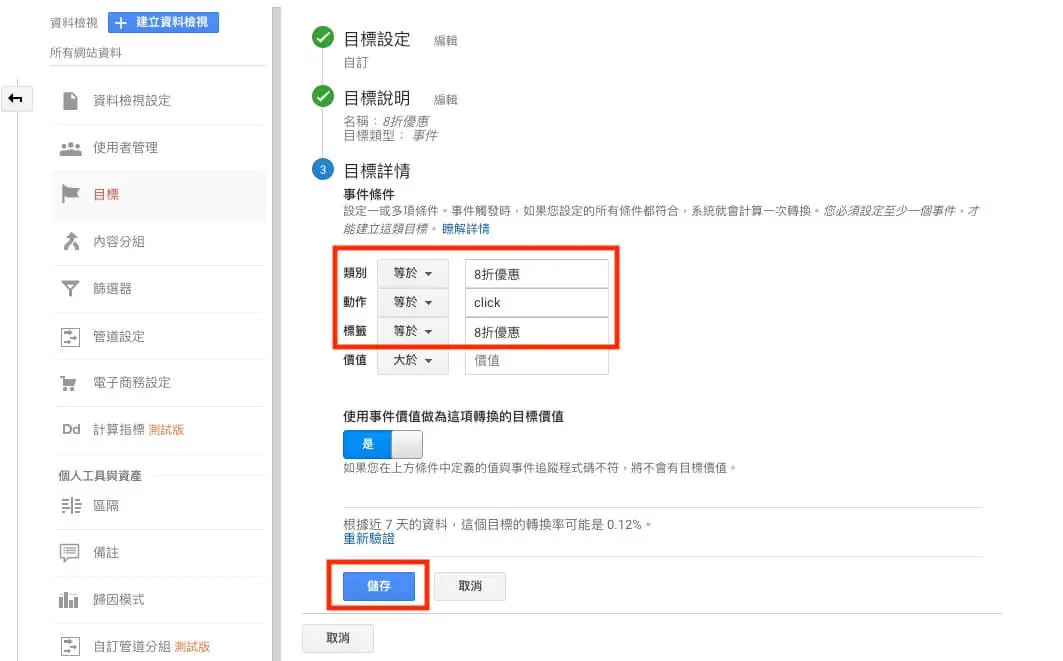Open 使用者管理 in the sidebar

[125, 148]
